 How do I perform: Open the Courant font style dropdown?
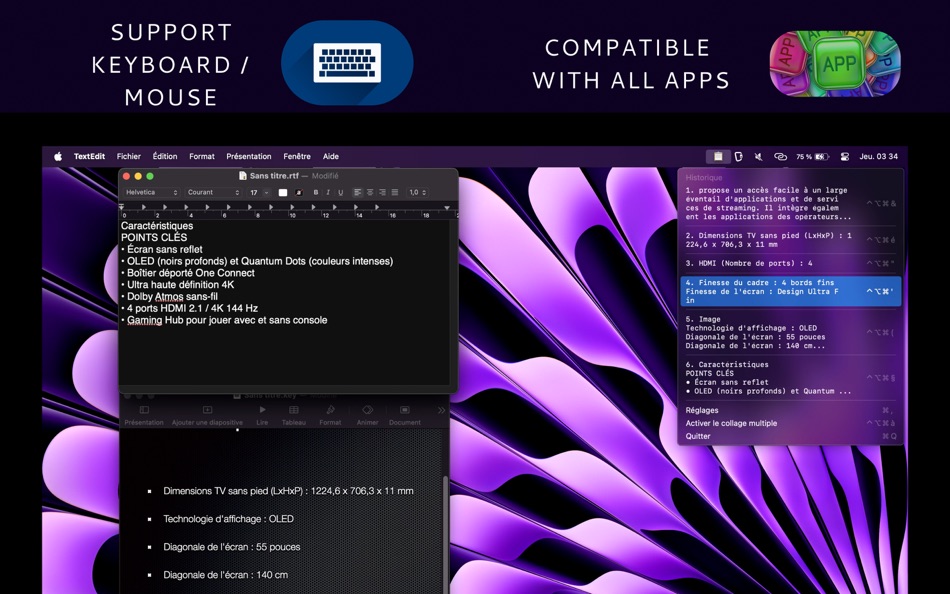(213, 192)
